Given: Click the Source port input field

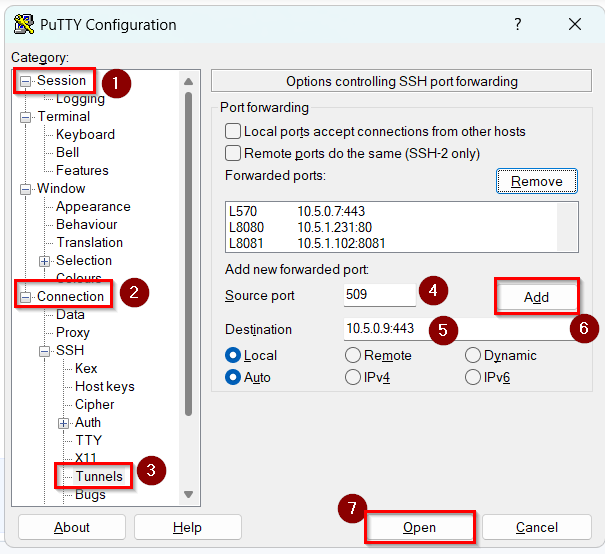Looking at the screenshot, I should click(x=380, y=295).
